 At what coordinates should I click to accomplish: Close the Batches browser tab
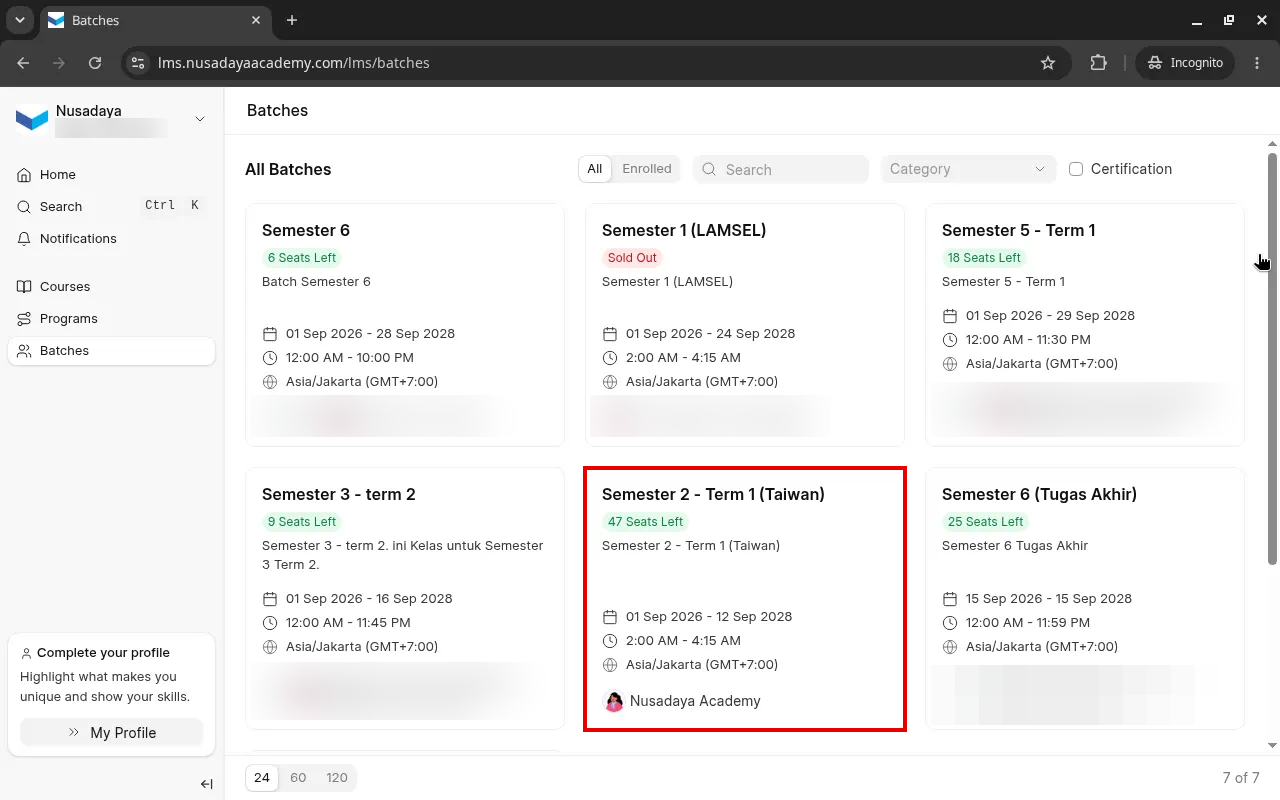(257, 20)
